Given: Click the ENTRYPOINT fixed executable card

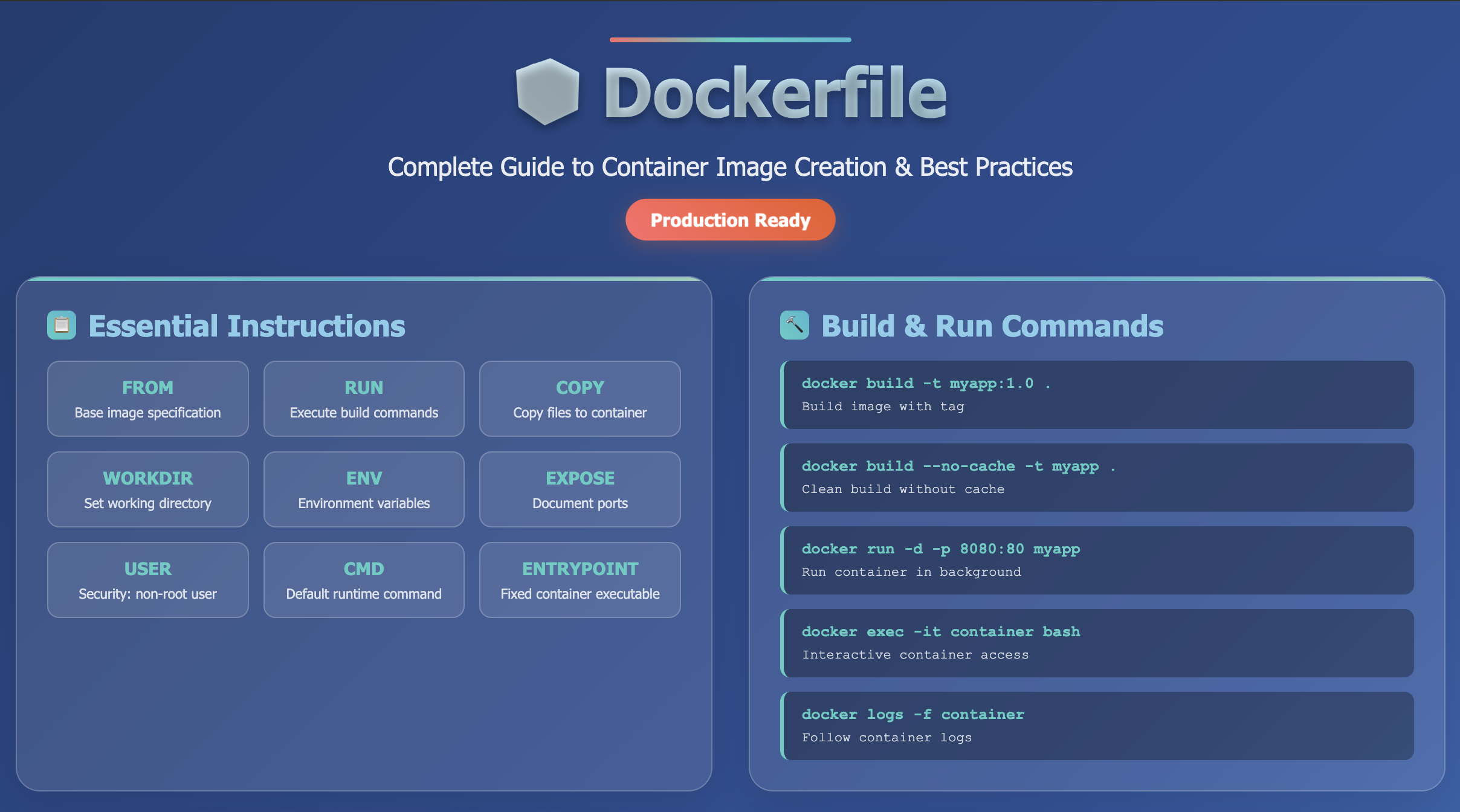Looking at the screenshot, I should coord(580,580).
